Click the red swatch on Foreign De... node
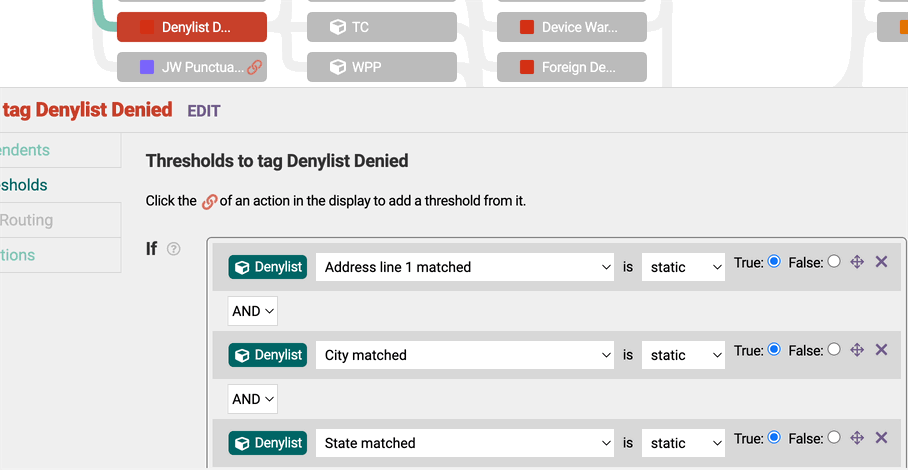 526,67
